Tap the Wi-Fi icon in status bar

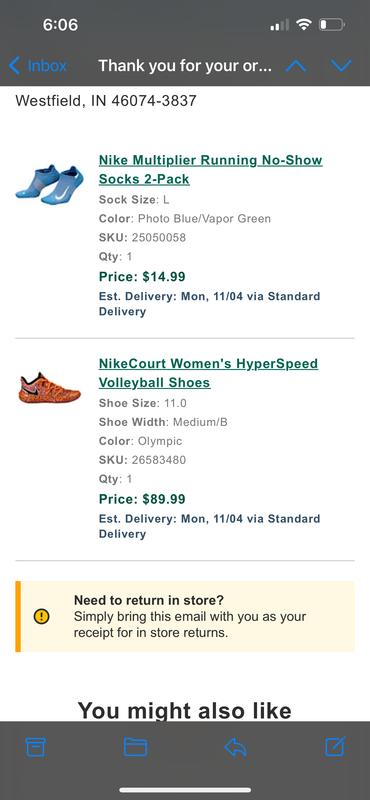[304, 24]
